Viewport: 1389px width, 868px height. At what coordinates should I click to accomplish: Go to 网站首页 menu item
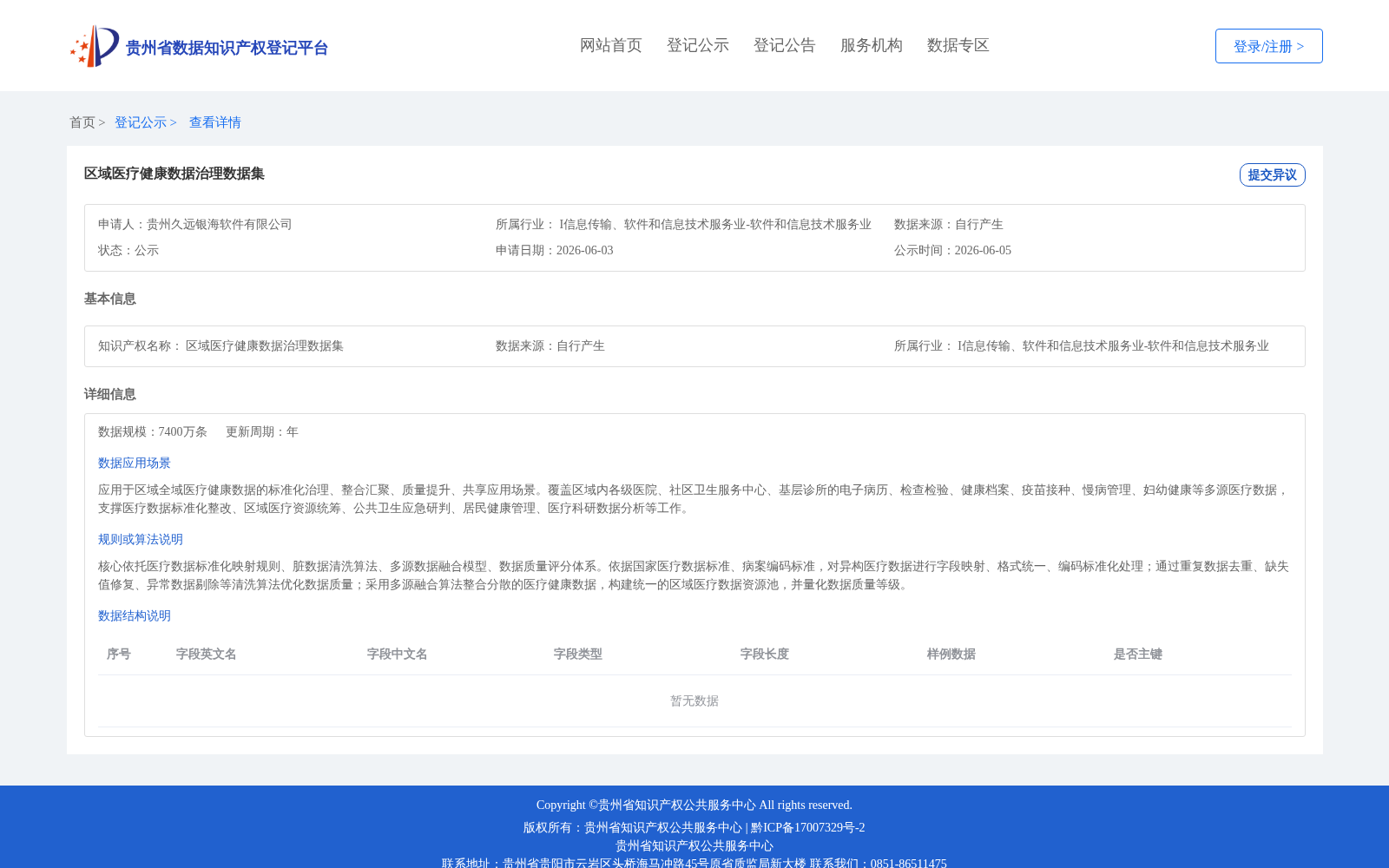coord(611,45)
